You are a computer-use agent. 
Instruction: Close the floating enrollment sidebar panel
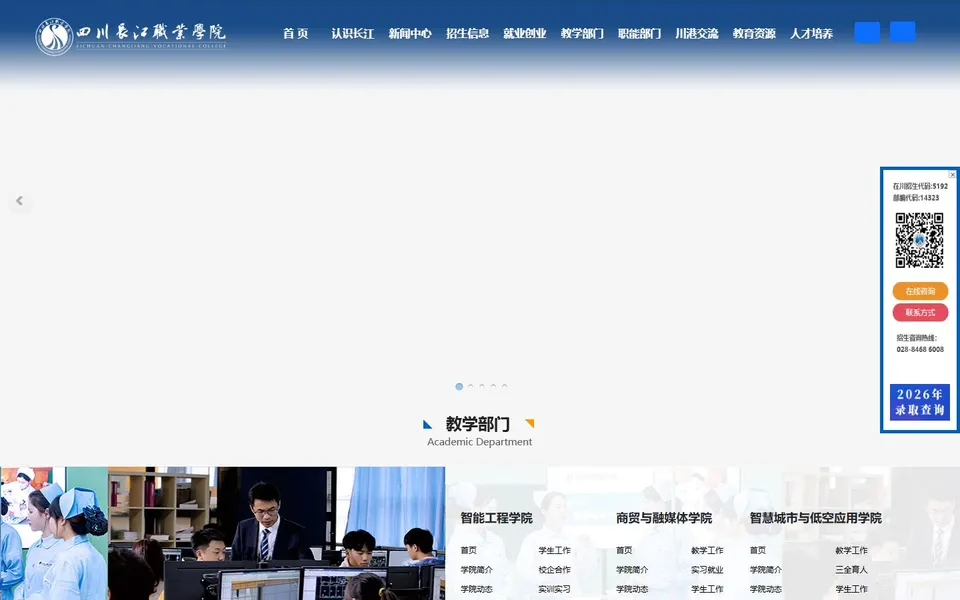(952, 174)
